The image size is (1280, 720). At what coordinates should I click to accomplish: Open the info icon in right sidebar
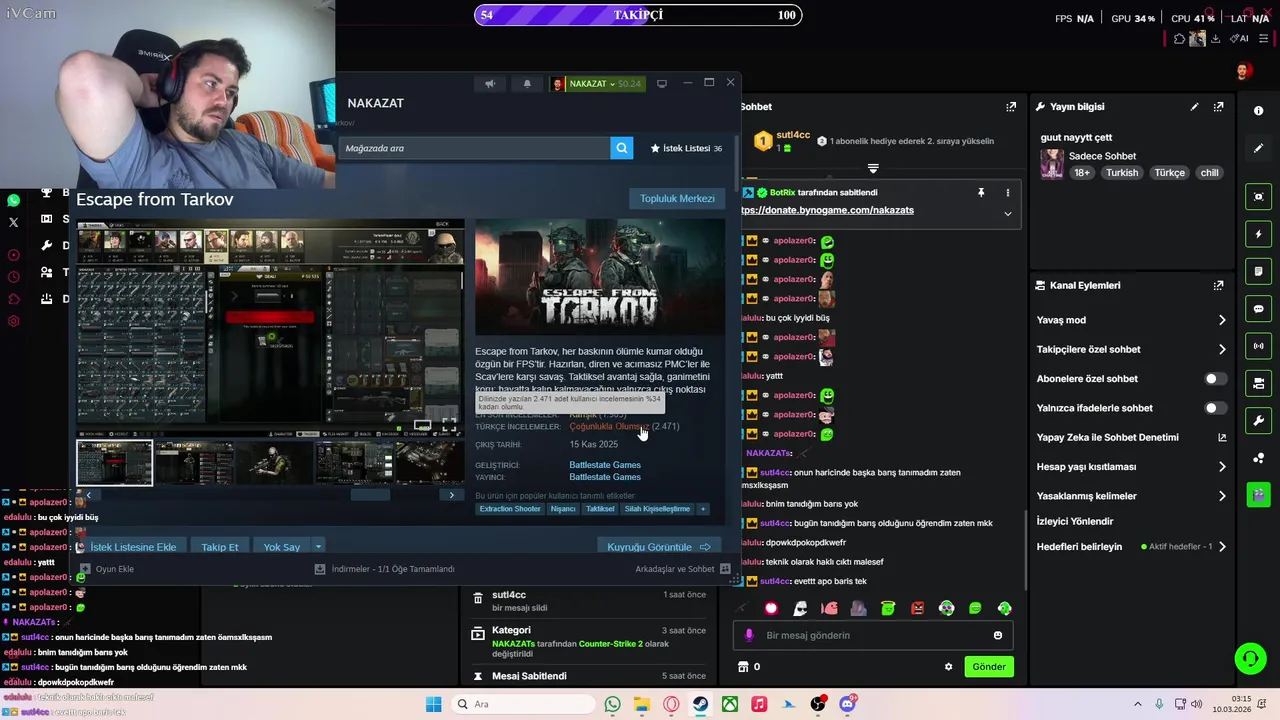click(1258, 111)
